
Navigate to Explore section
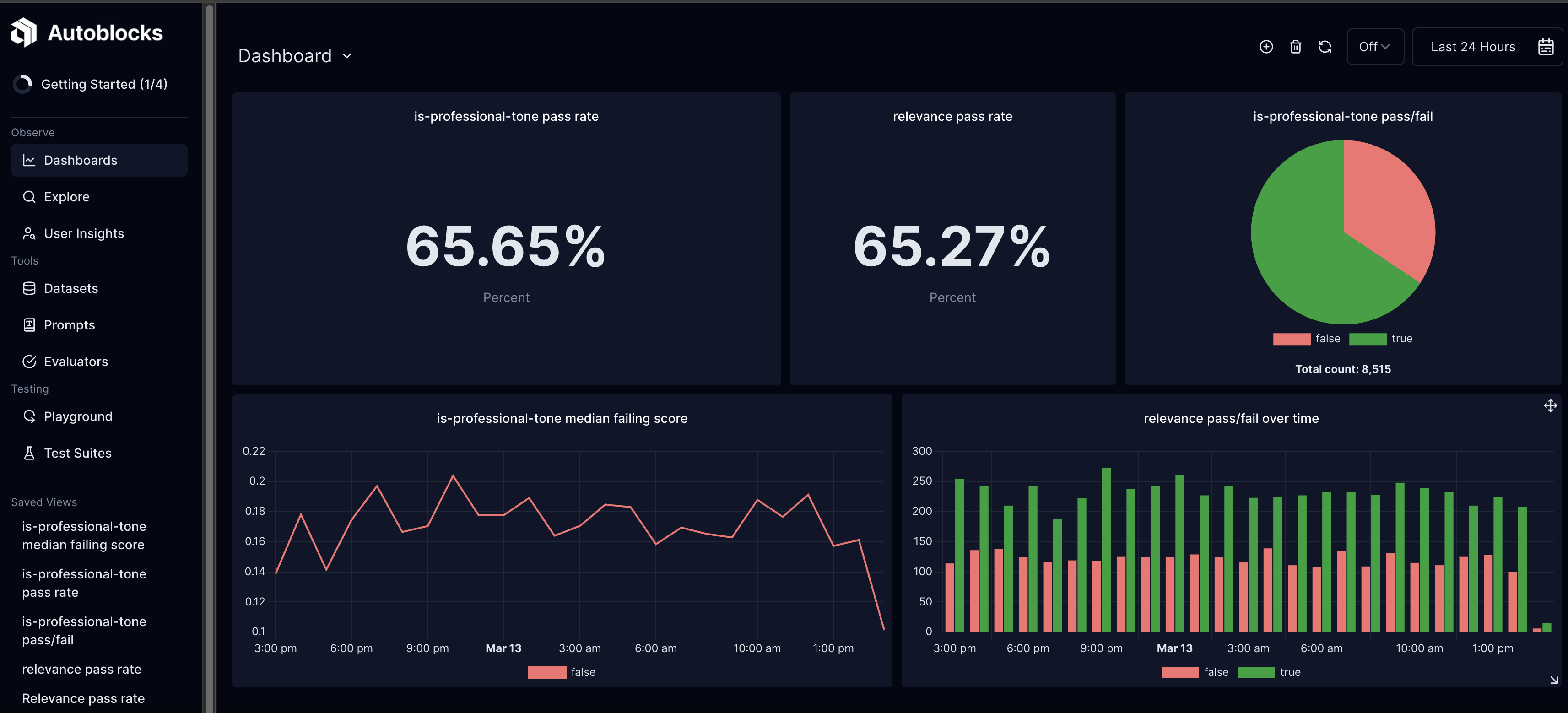(66, 196)
